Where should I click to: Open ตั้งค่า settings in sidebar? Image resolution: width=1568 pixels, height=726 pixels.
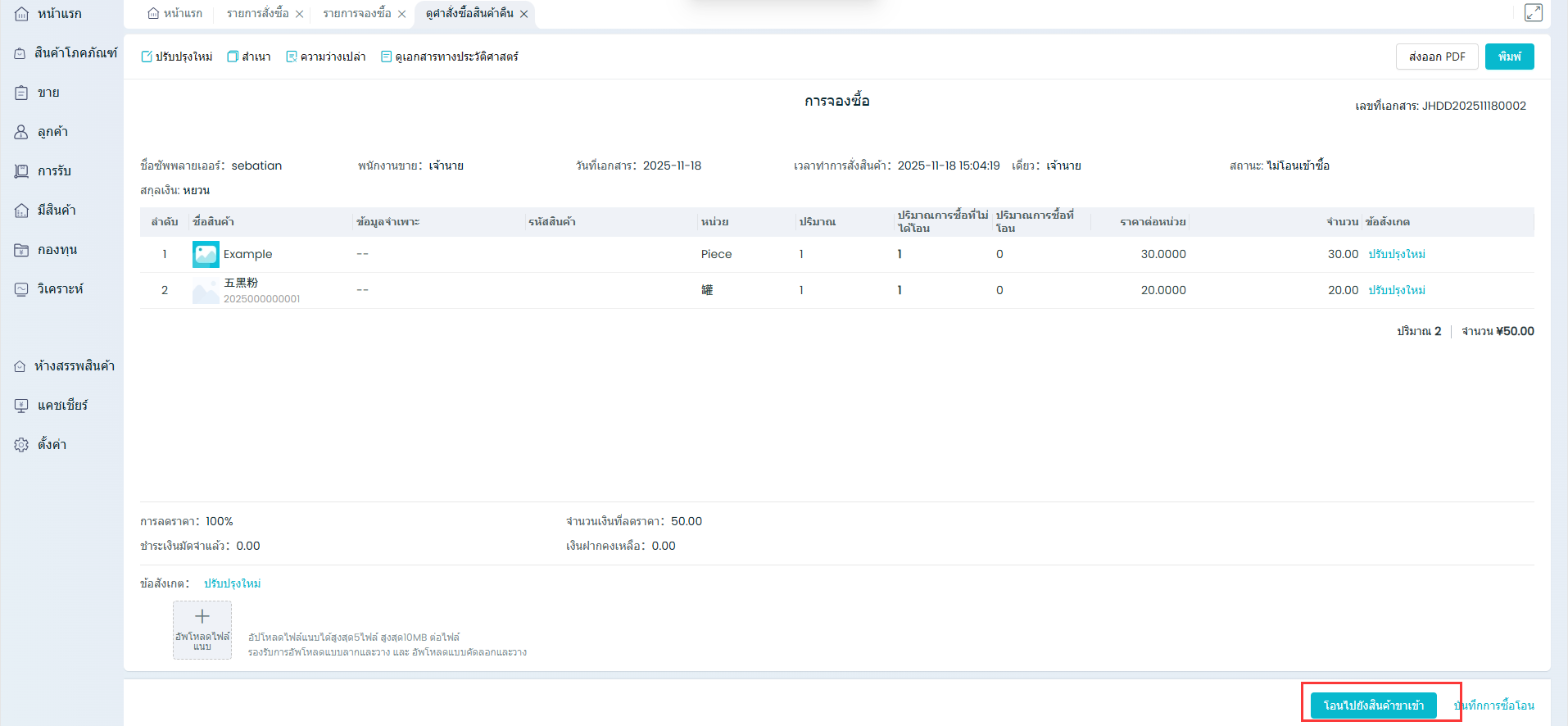click(x=51, y=445)
